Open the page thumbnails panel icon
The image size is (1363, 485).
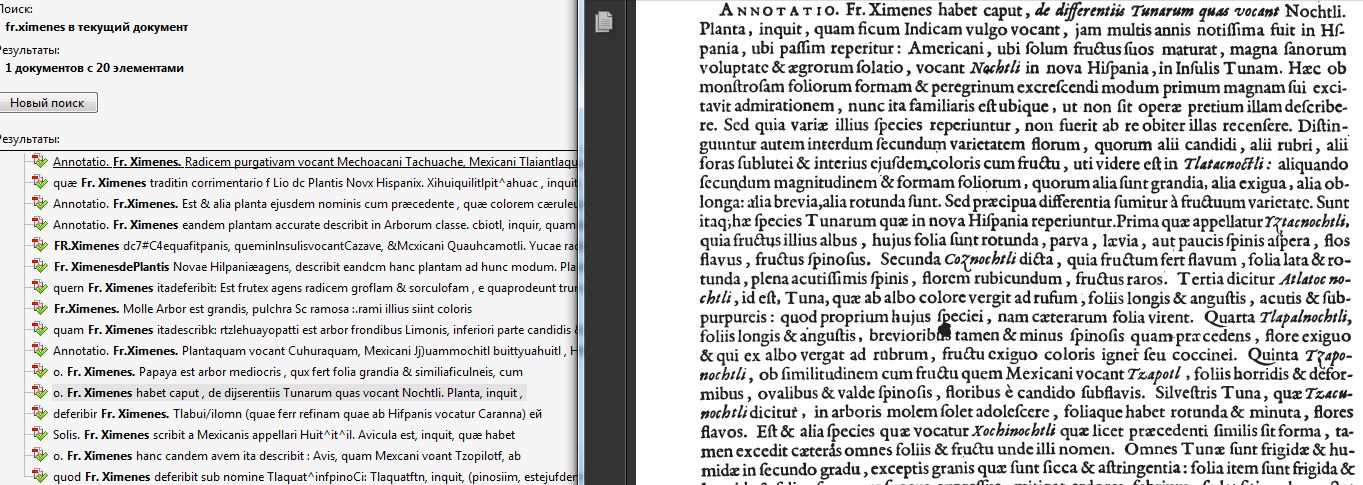click(603, 21)
